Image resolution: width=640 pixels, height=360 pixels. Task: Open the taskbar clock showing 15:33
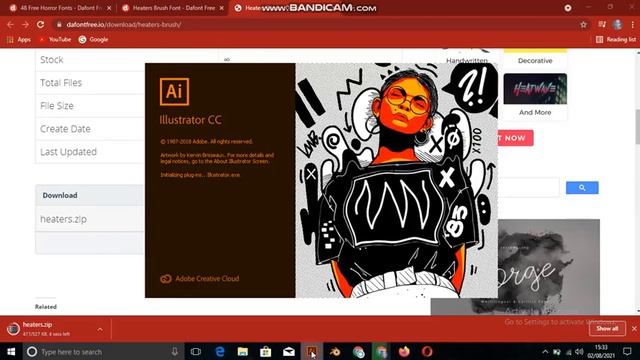[601, 351]
